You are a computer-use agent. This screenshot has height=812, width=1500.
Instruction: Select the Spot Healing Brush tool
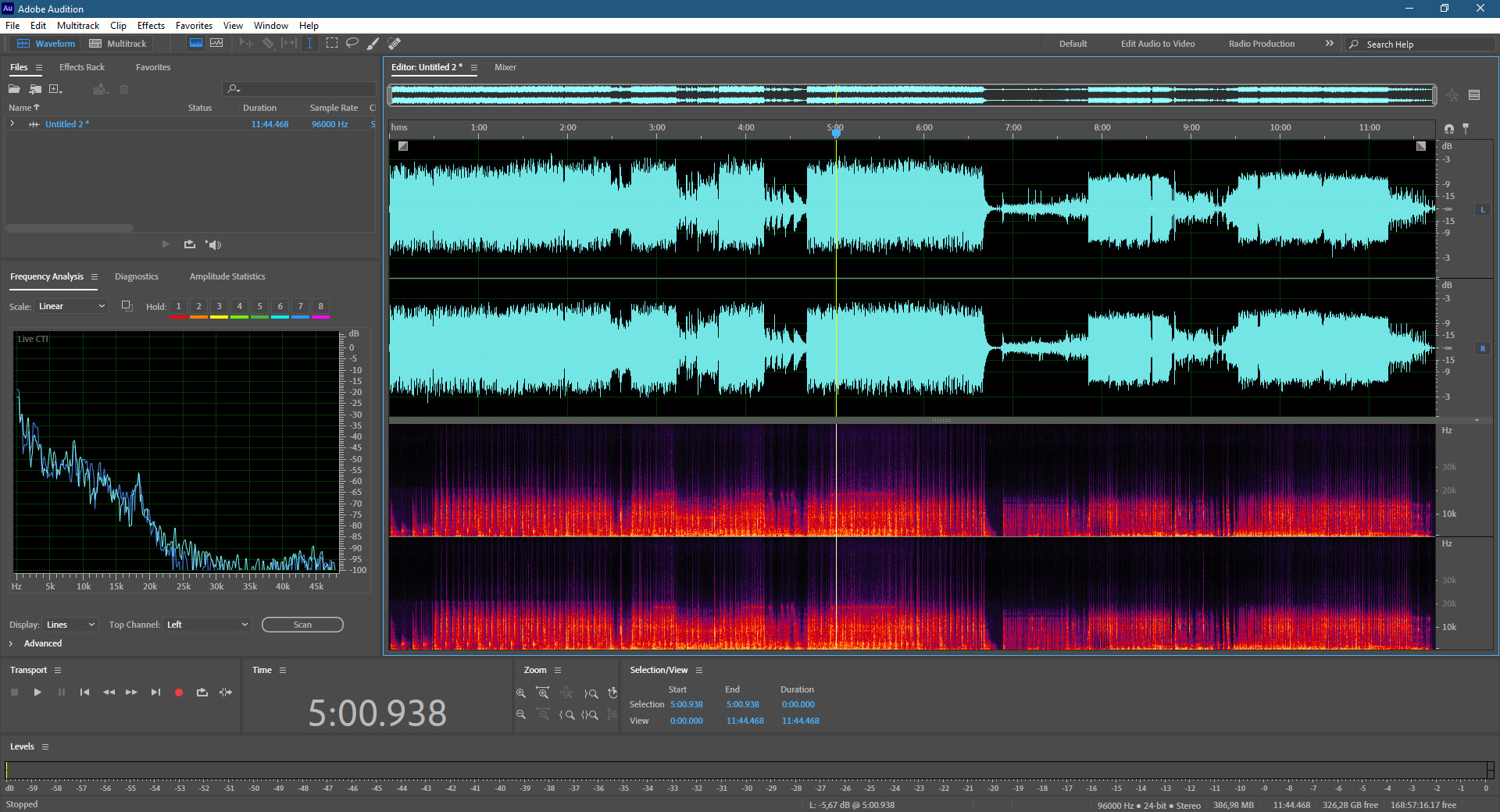pos(395,44)
